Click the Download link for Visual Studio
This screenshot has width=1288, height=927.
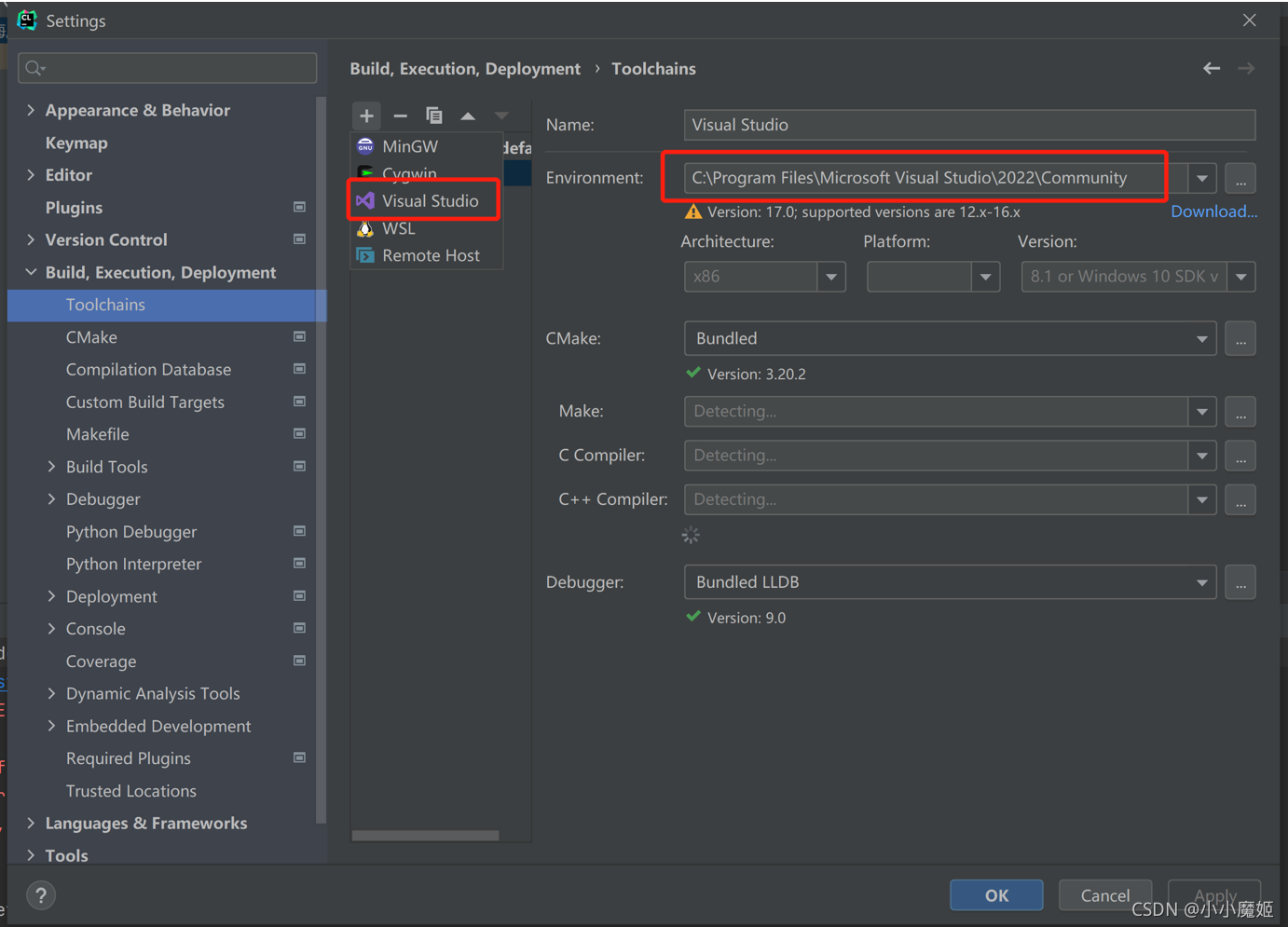coord(1213,211)
